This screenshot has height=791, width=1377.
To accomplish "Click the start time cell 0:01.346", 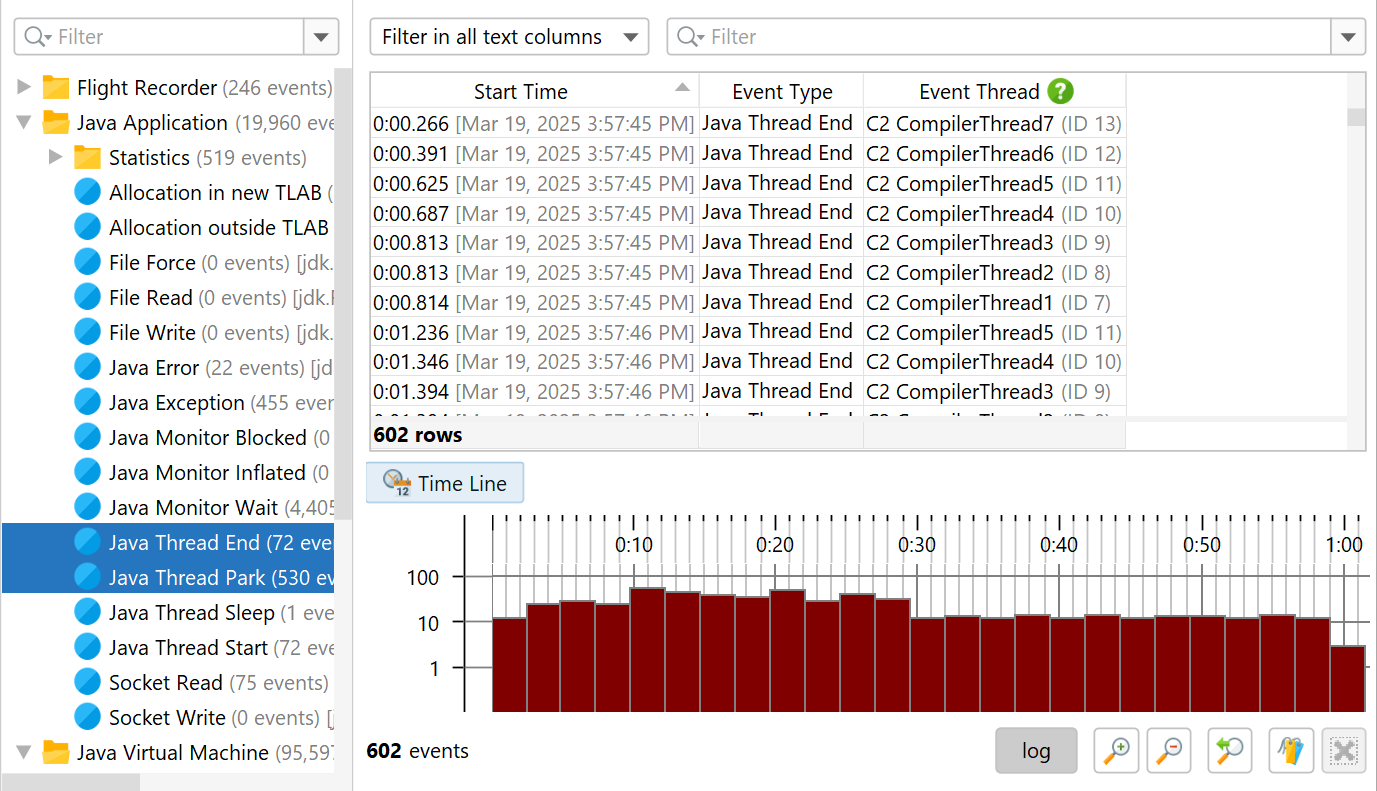I will coord(534,361).
